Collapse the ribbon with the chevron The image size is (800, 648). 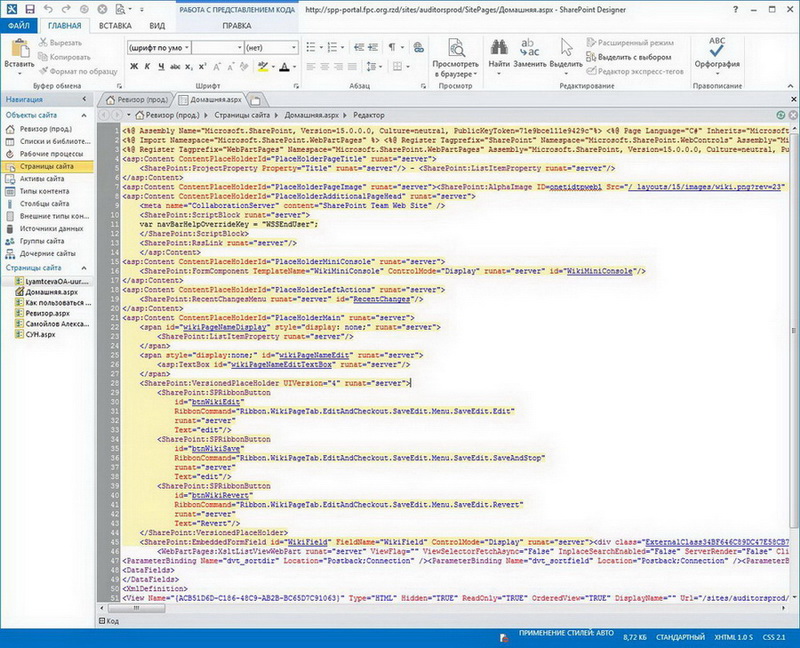(x=790, y=86)
